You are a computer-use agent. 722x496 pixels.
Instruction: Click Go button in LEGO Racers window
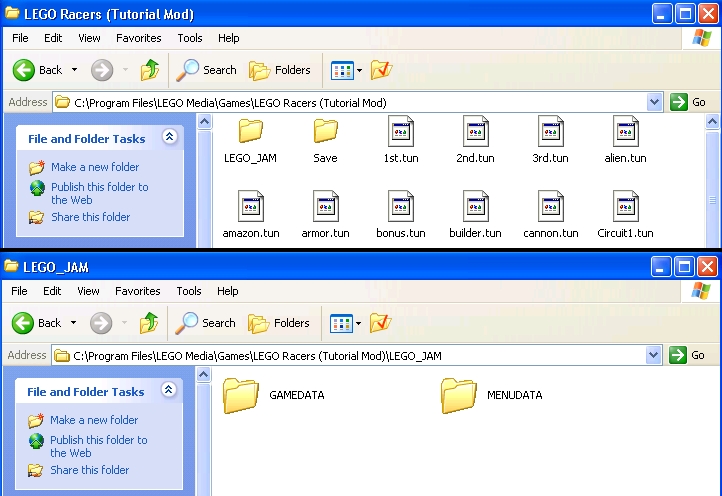[688, 102]
